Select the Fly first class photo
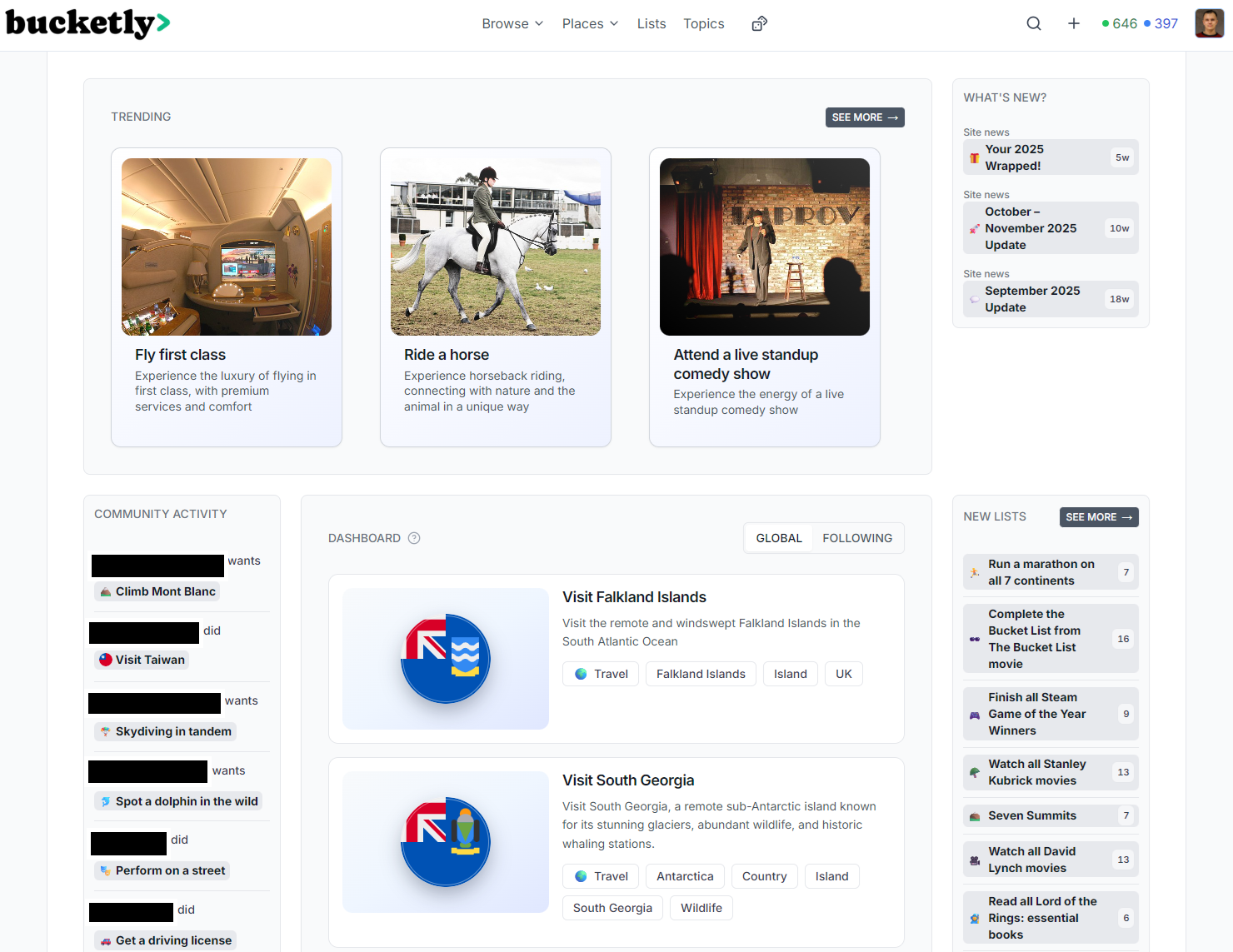 point(227,247)
